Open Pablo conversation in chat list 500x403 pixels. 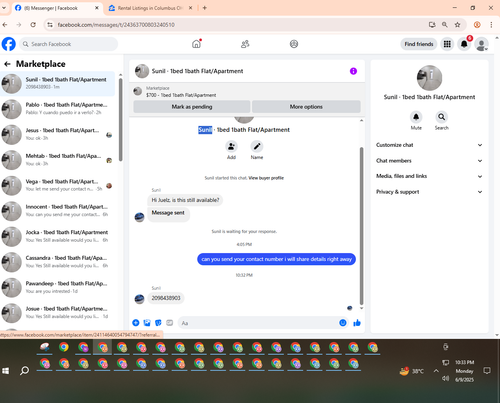(x=58, y=109)
